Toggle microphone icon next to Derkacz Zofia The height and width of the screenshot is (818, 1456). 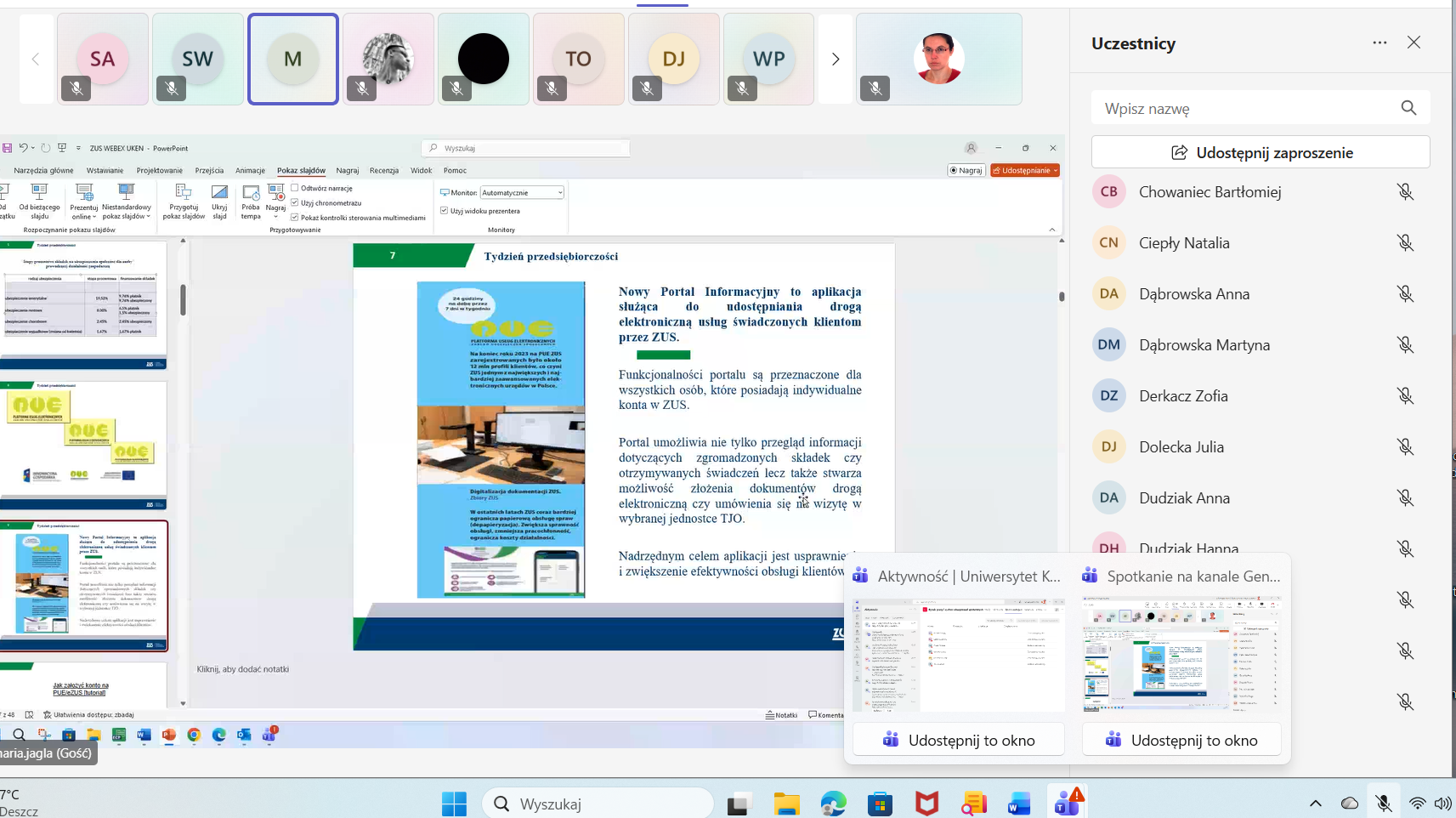pyautogui.click(x=1405, y=396)
